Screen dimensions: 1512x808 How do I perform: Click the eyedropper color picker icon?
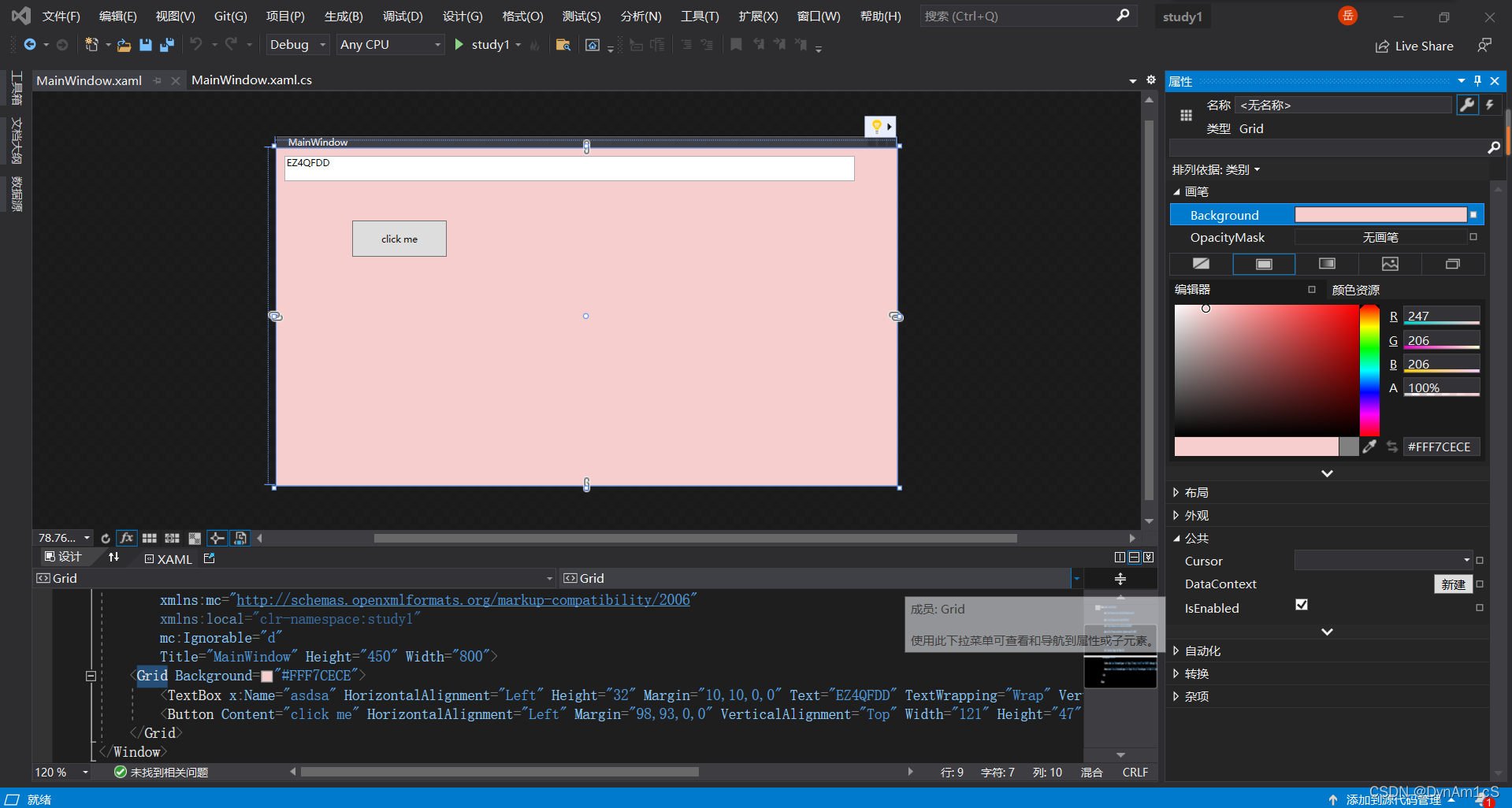click(x=1369, y=447)
